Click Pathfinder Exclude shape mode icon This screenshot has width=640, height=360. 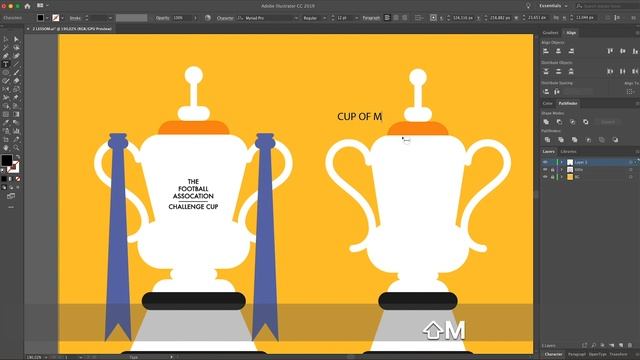tap(586, 122)
